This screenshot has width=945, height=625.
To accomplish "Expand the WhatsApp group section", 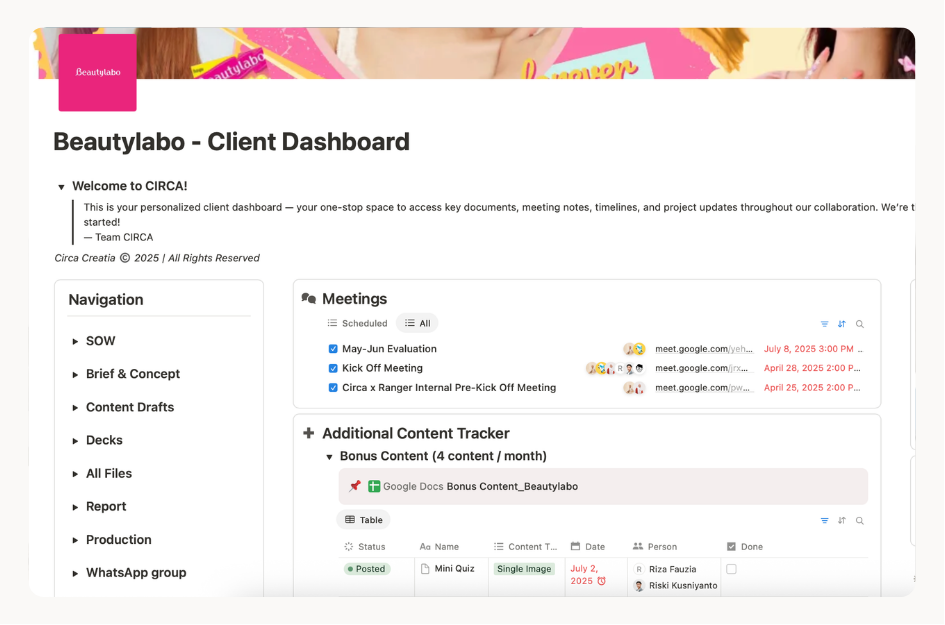I will click(x=75, y=574).
